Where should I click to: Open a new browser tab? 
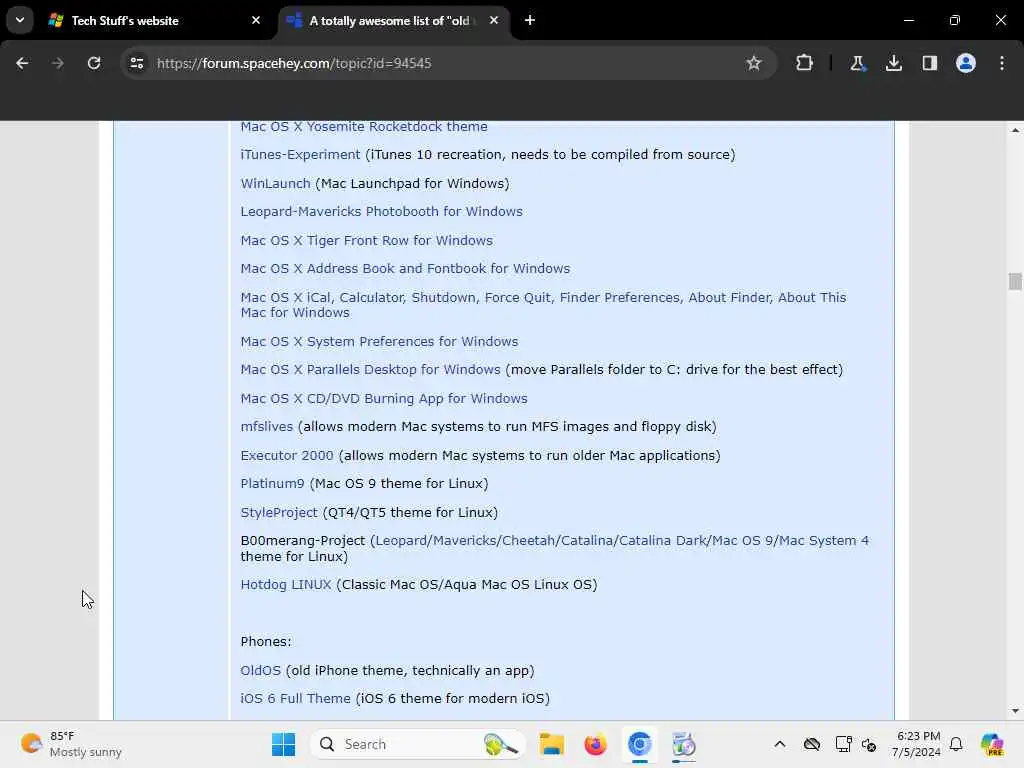(x=530, y=20)
